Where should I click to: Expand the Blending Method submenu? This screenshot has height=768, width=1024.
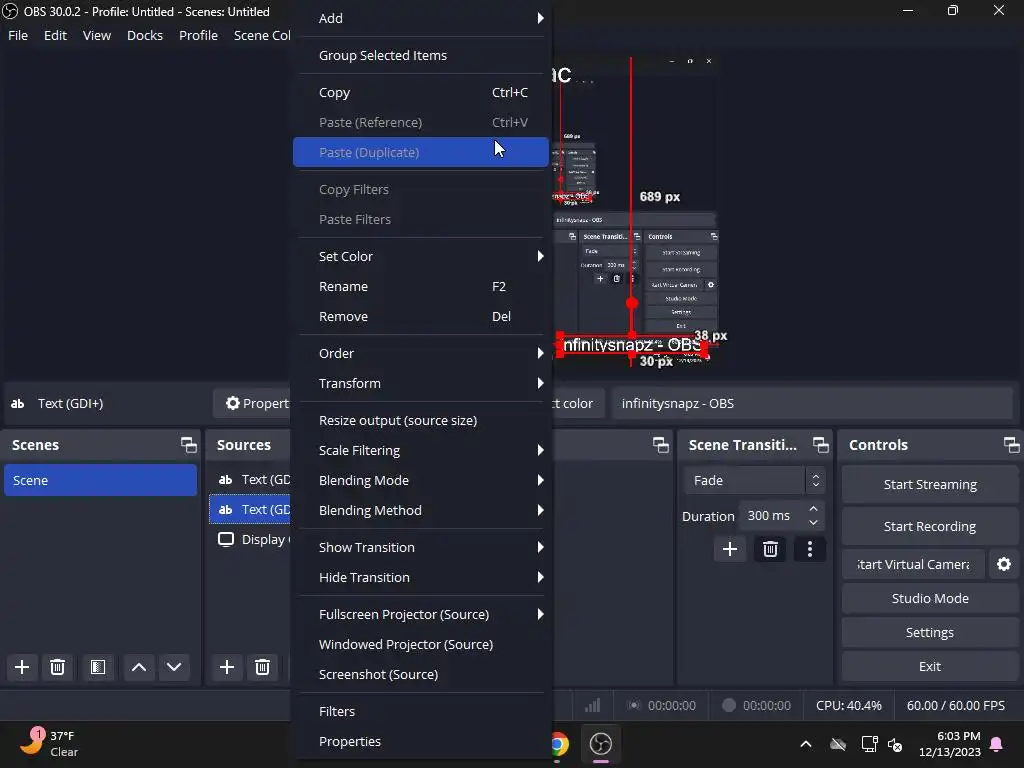[x=421, y=511]
